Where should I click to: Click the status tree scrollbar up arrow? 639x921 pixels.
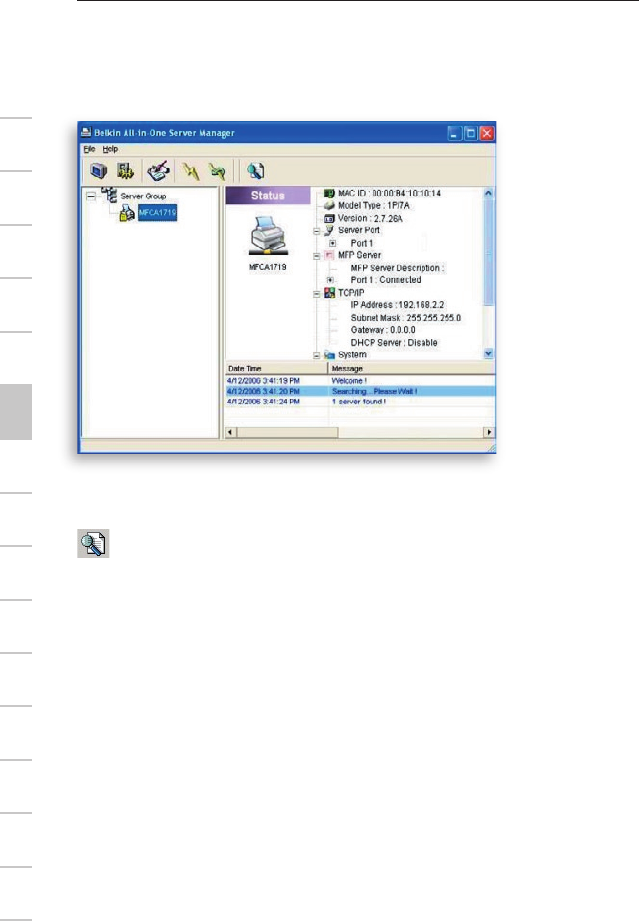coord(488,193)
